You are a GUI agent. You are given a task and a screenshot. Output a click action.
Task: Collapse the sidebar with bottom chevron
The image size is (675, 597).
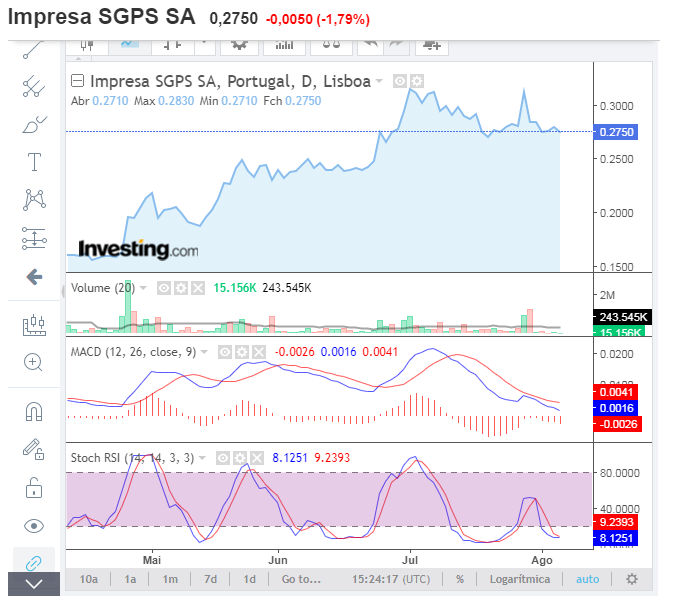(x=34, y=584)
